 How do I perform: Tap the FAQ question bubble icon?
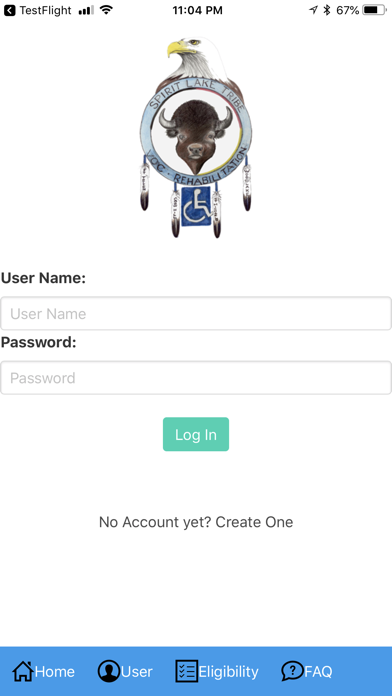click(292, 671)
